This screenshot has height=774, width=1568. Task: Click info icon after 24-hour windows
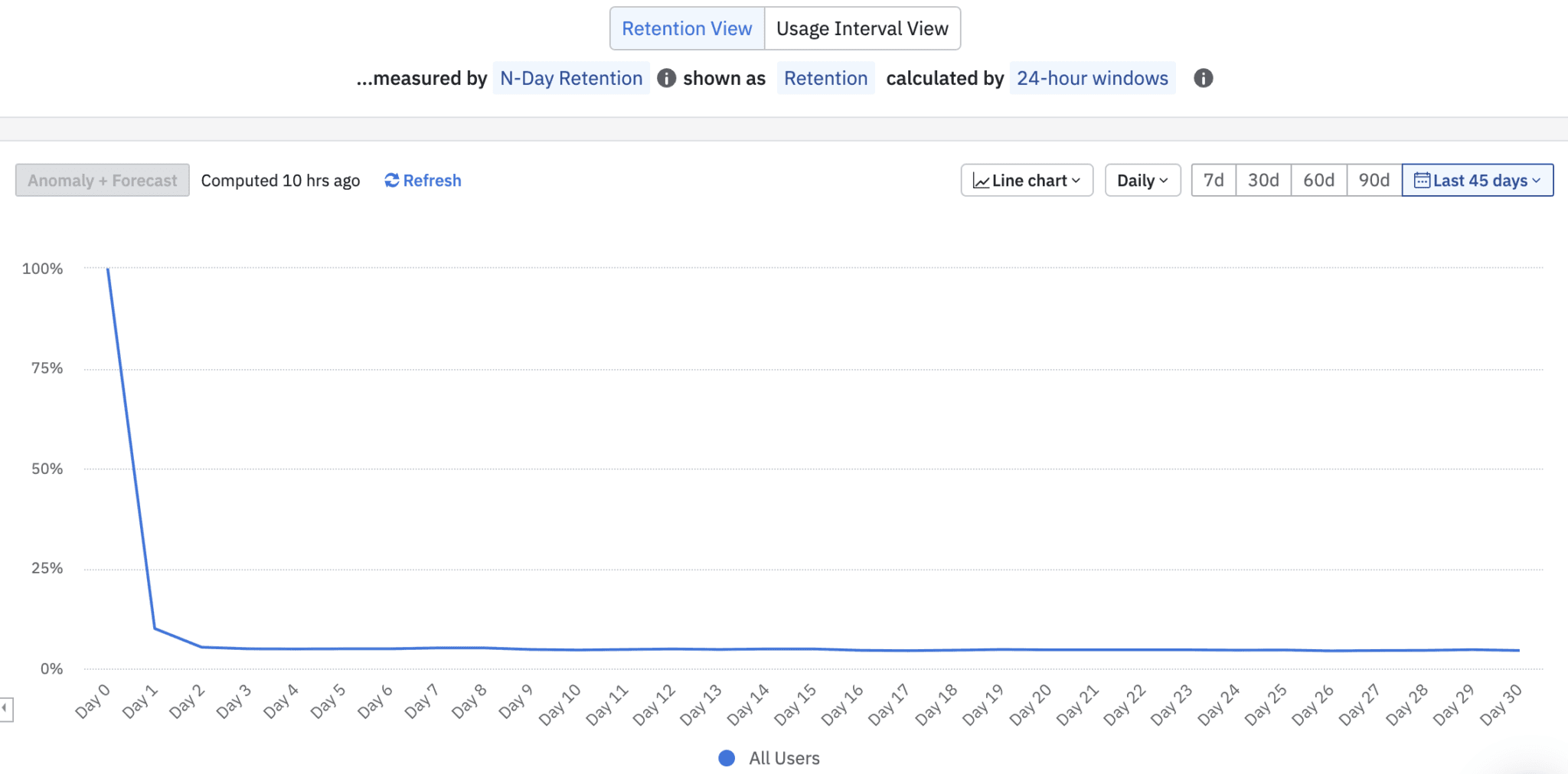tap(1203, 78)
